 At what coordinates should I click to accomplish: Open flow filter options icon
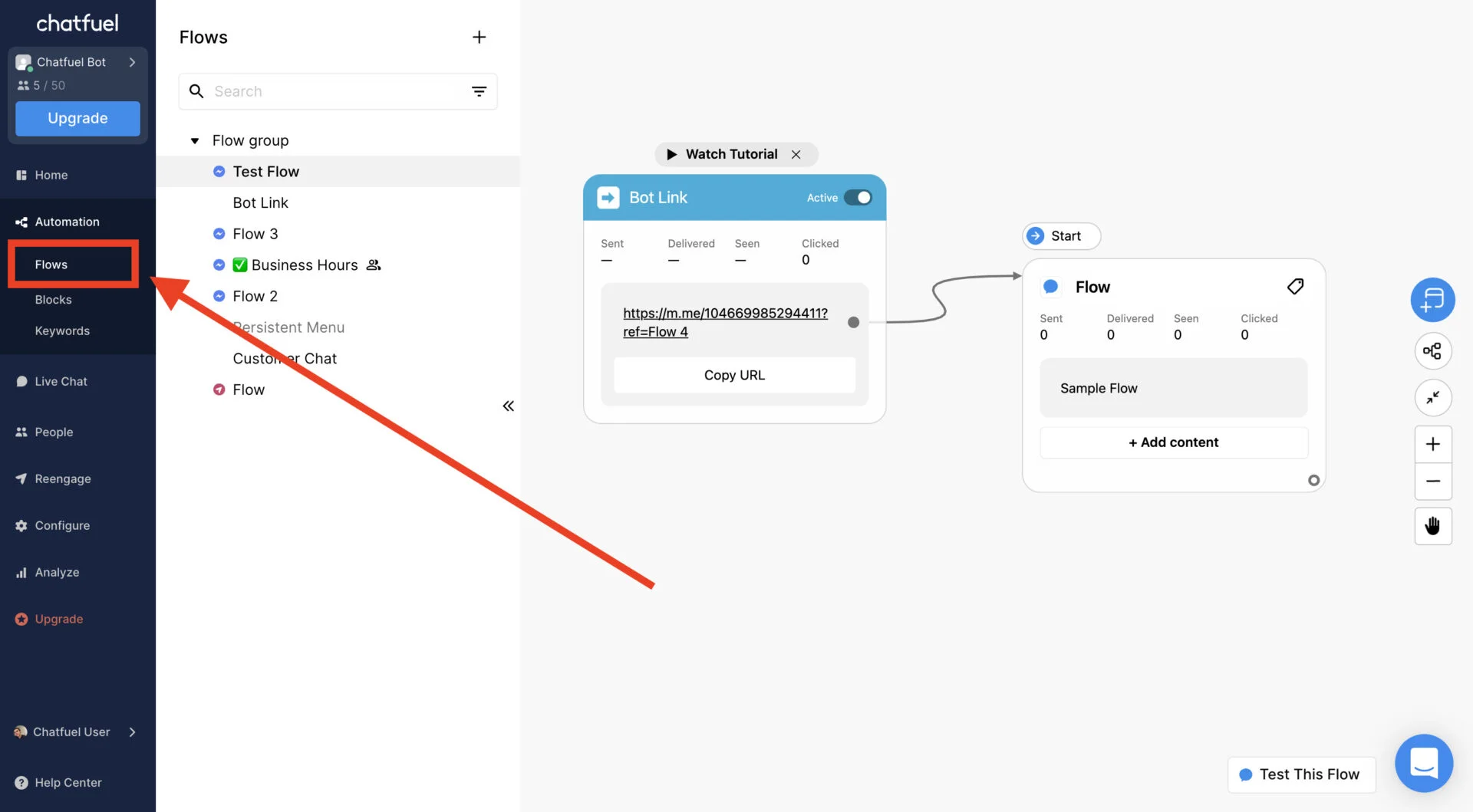(x=479, y=91)
